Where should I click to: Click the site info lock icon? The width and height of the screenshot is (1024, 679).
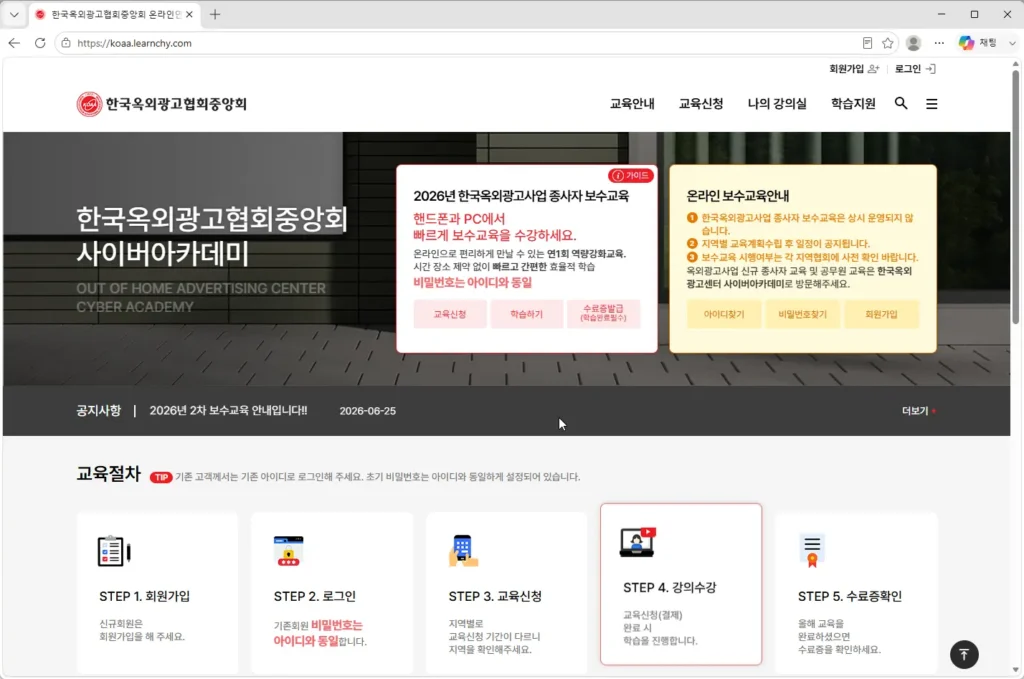66,43
